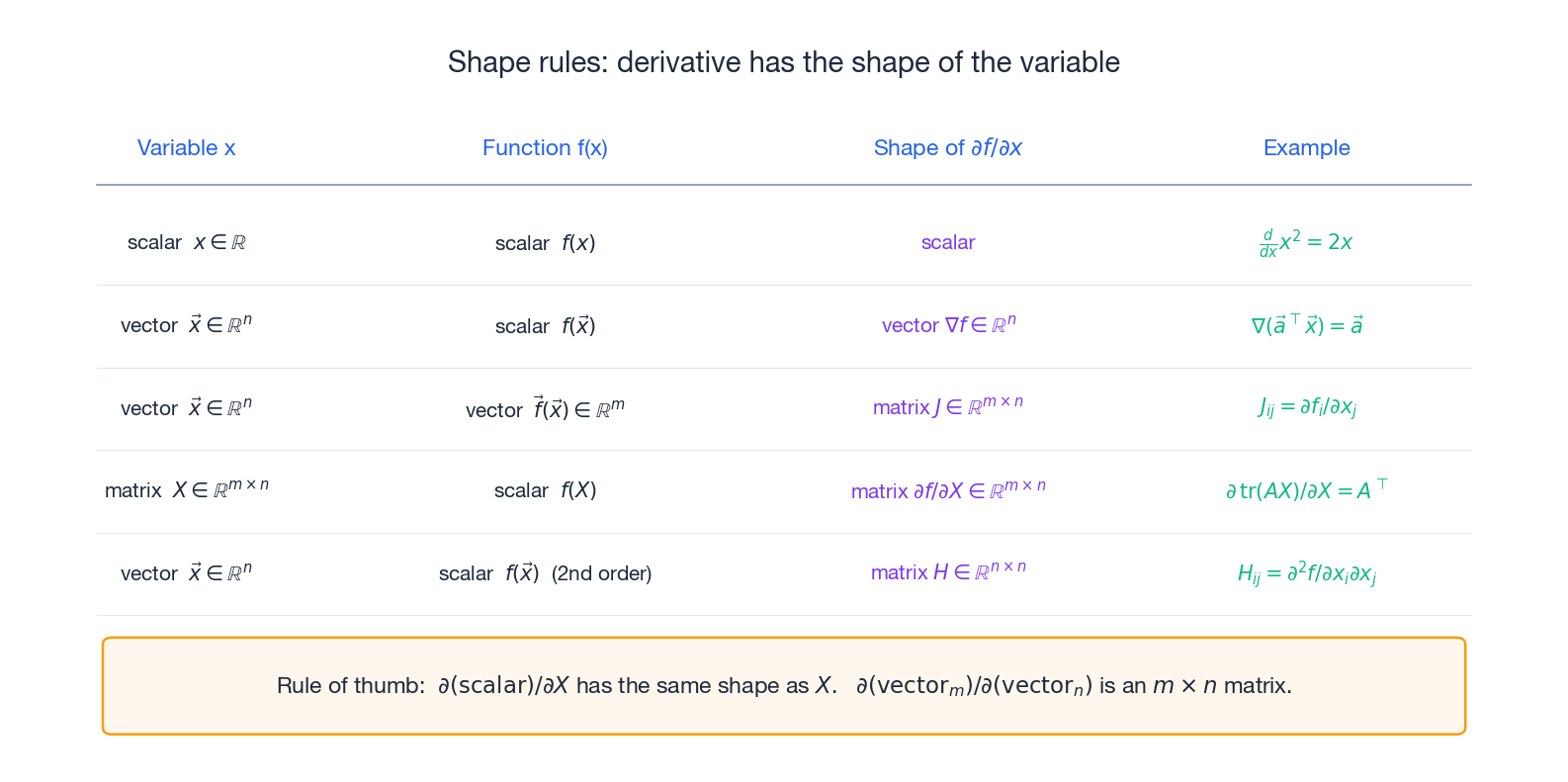Image resolution: width=1568 pixels, height=782 pixels.
Task: Click the J_ij = ∂f_i/∂x_j example
Action: pos(1306,407)
